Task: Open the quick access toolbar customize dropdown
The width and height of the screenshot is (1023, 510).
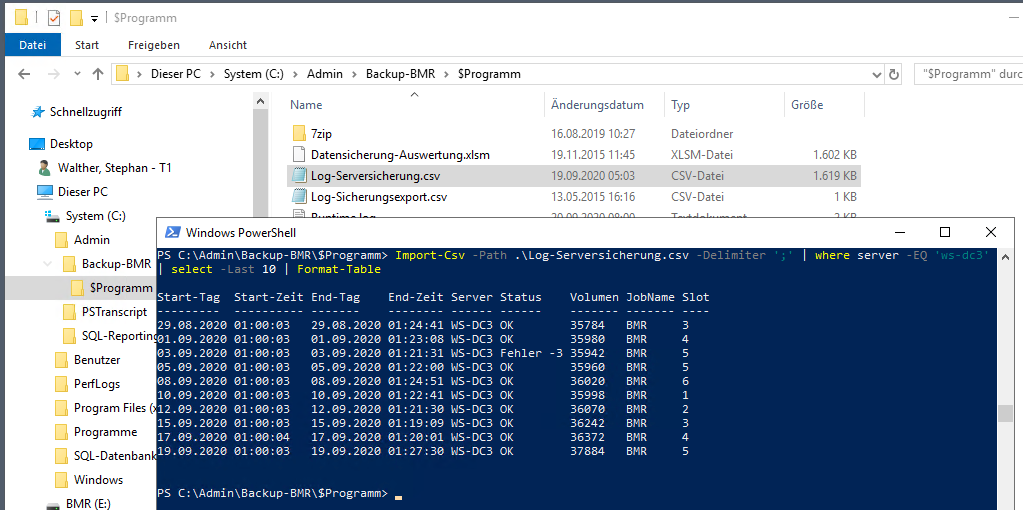Action: [95, 18]
